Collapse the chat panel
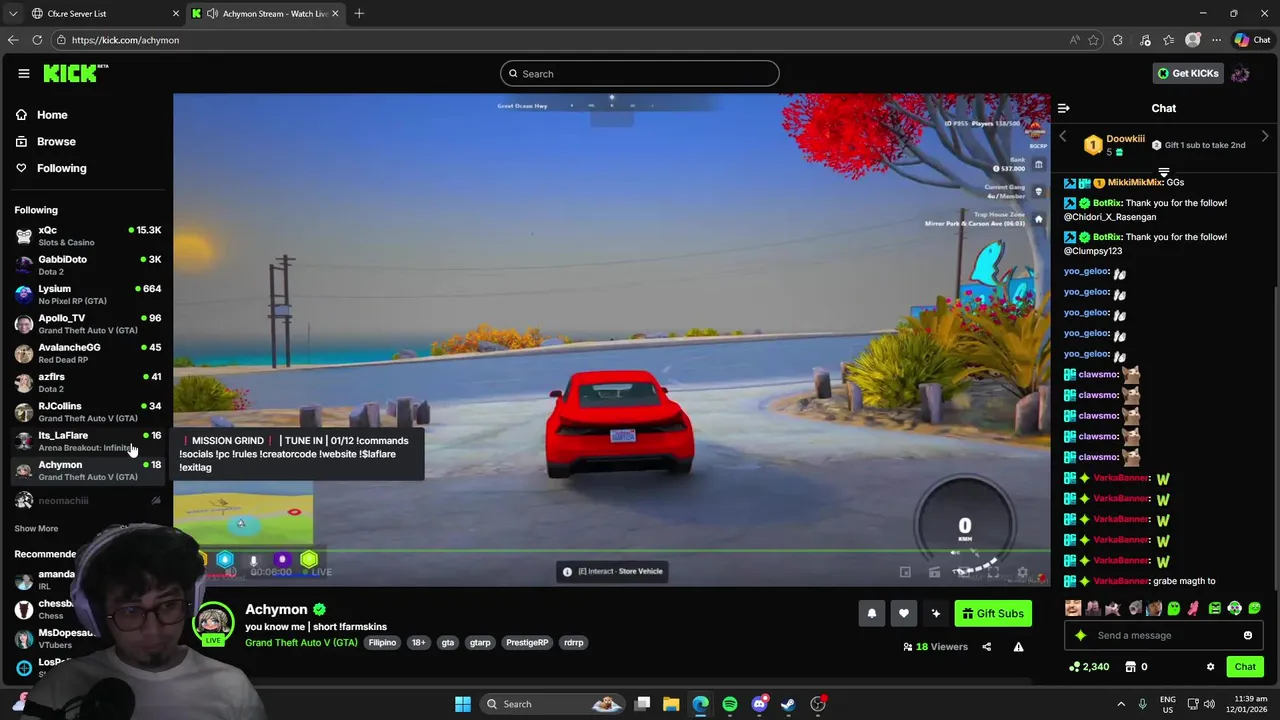1280x720 pixels. pyautogui.click(x=1063, y=108)
